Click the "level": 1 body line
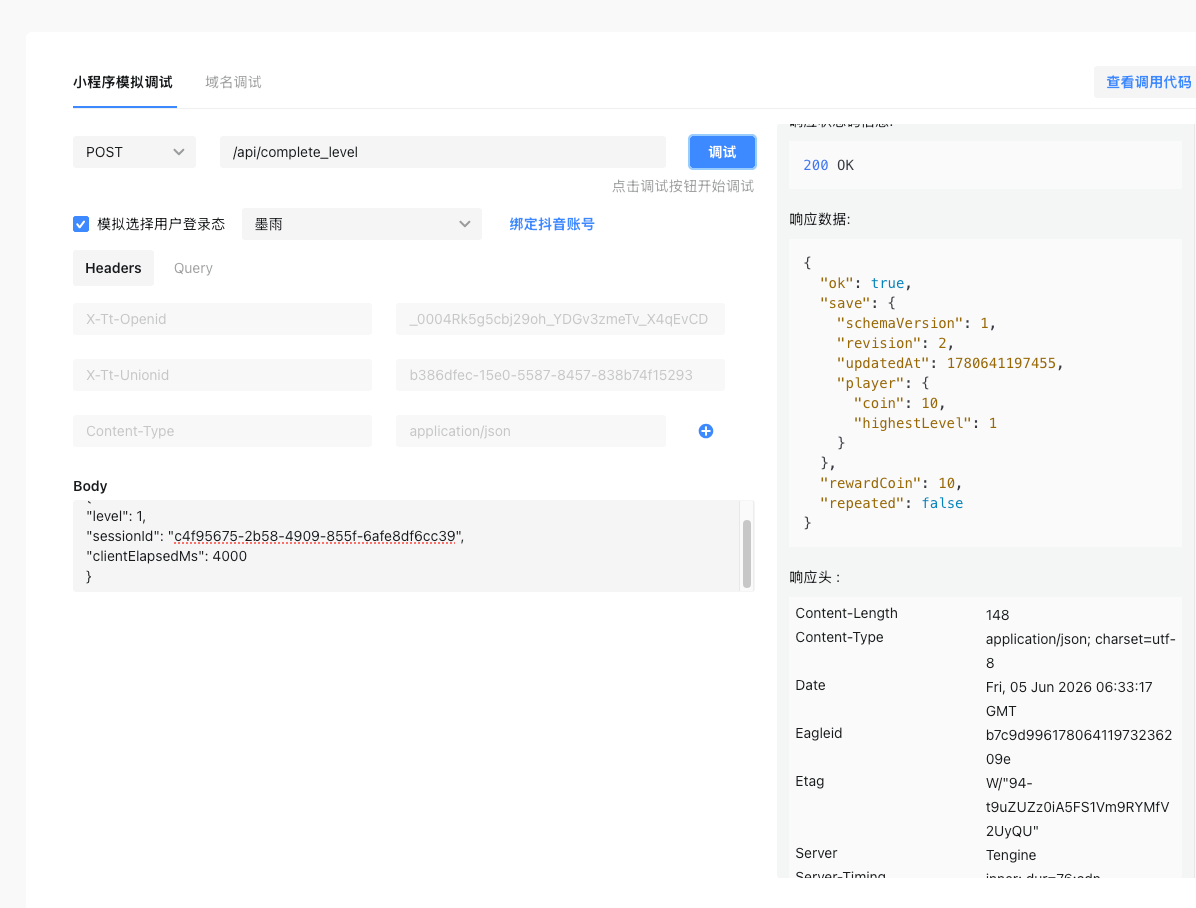This screenshot has height=908, width=1196. tap(116, 517)
